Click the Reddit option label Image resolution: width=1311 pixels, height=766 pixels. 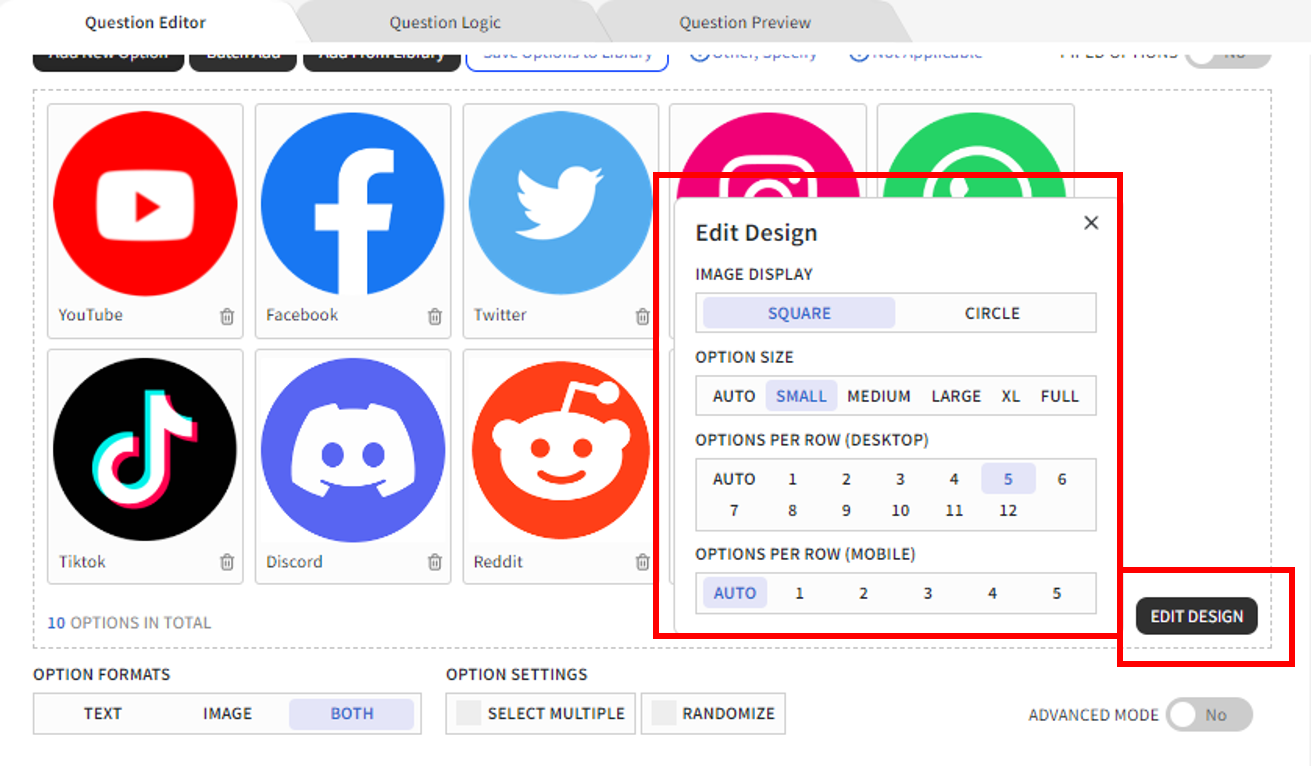click(x=498, y=562)
